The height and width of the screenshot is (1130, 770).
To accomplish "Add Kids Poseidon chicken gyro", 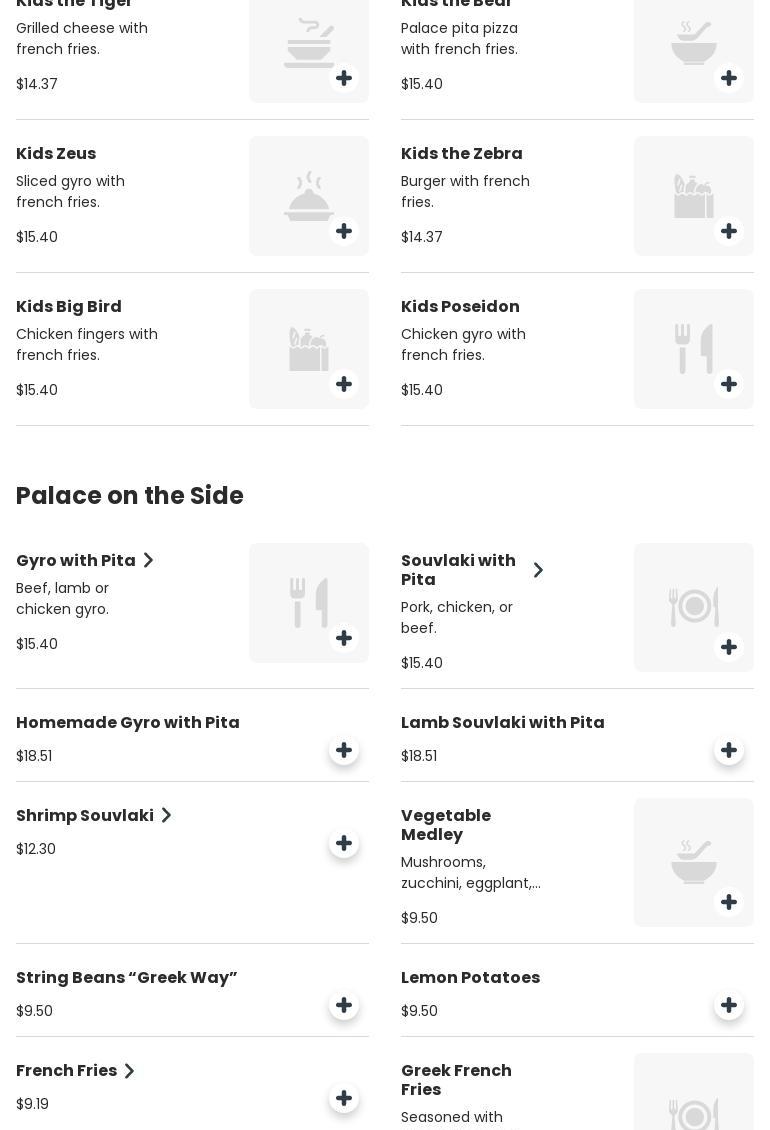I will [729, 384].
